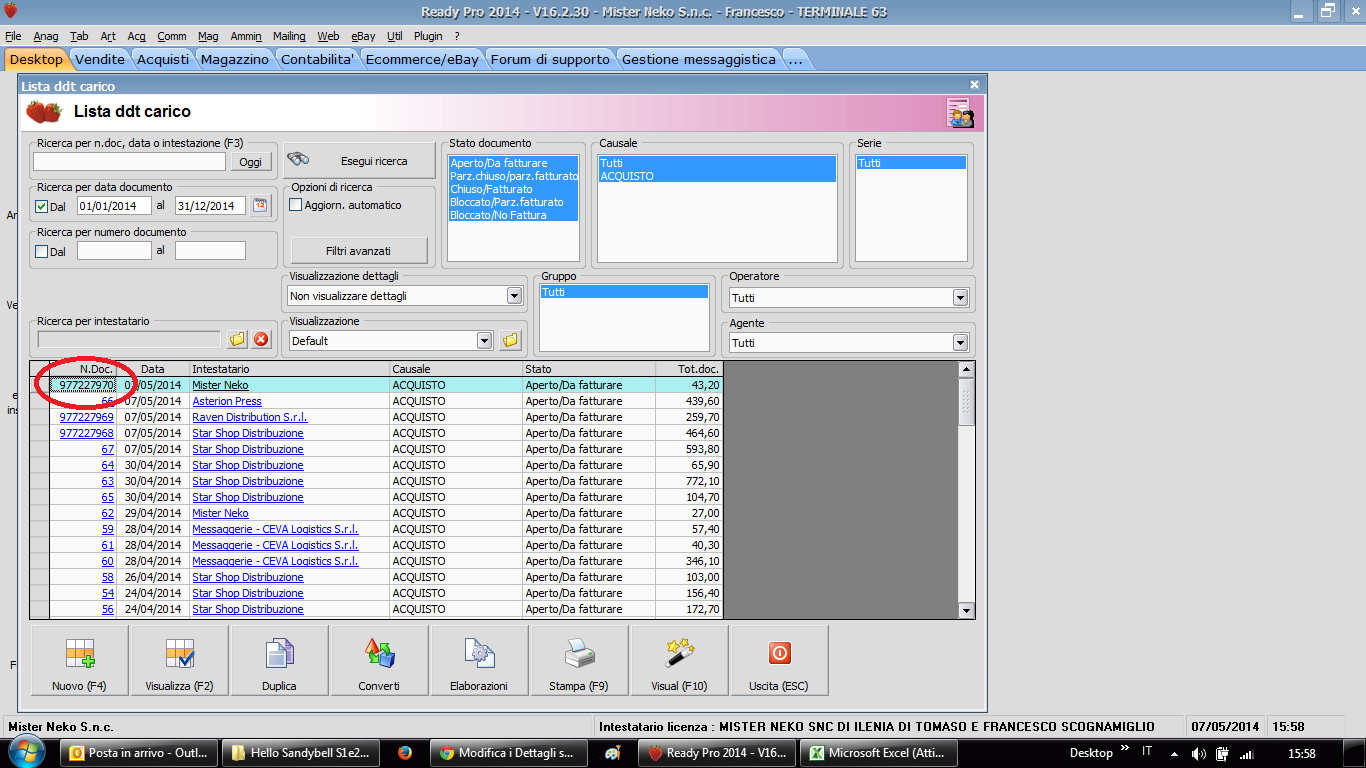The width and height of the screenshot is (1366, 768).
Task: Click the Nuovo (F4) new document button
Action: (79, 661)
